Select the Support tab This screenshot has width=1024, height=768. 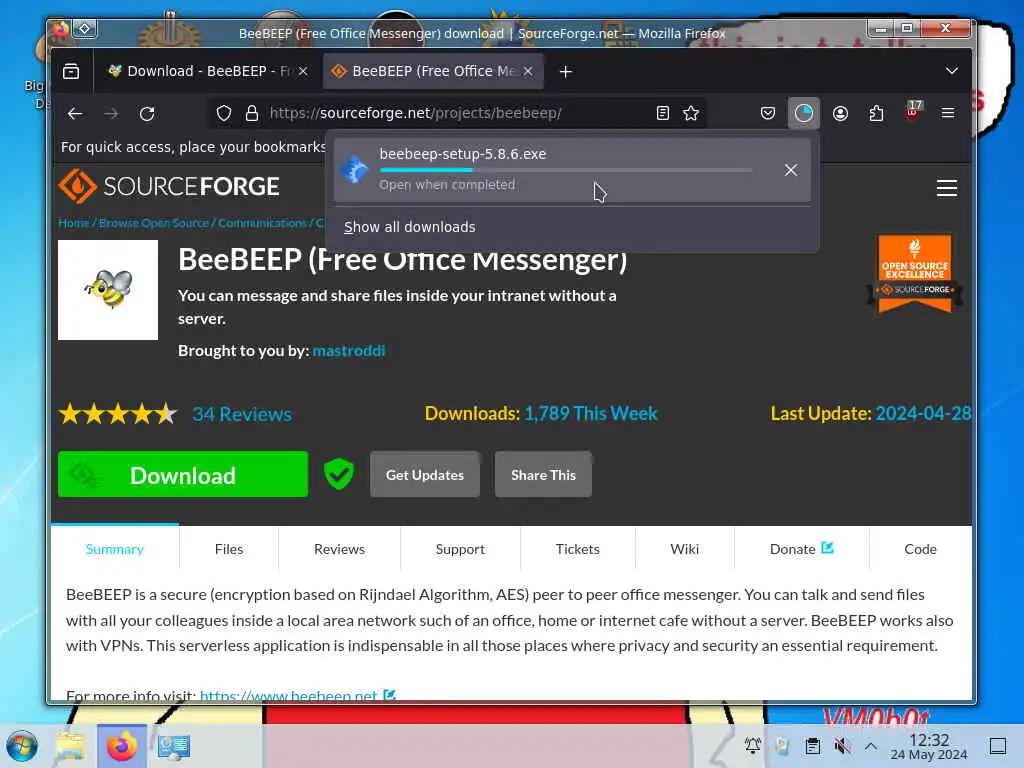[x=460, y=549]
